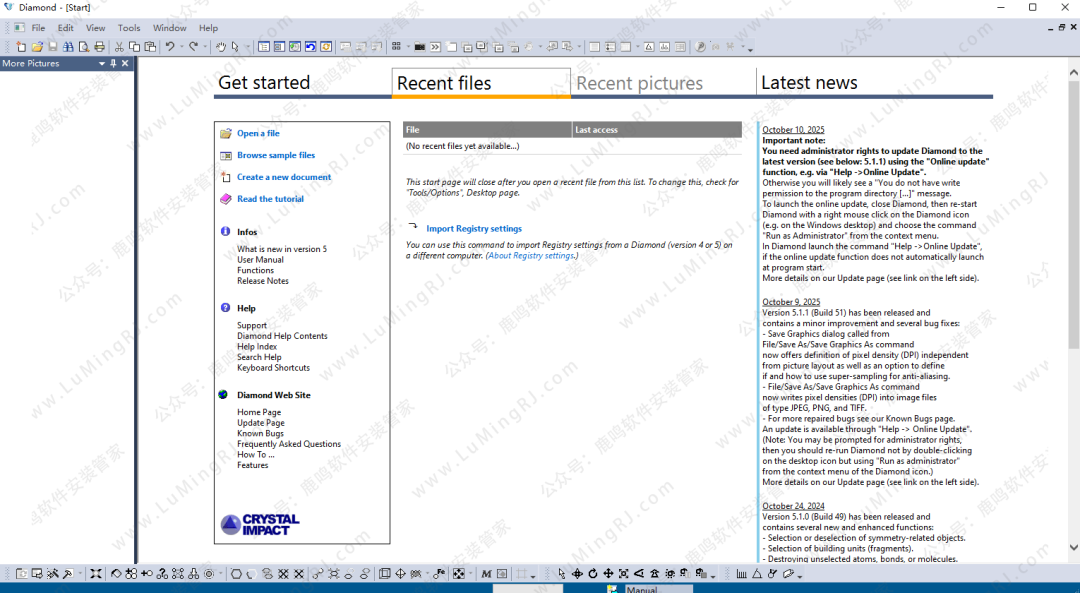Toggle the More Pictures panel pin
The image size is (1080, 593).
click(x=113, y=63)
